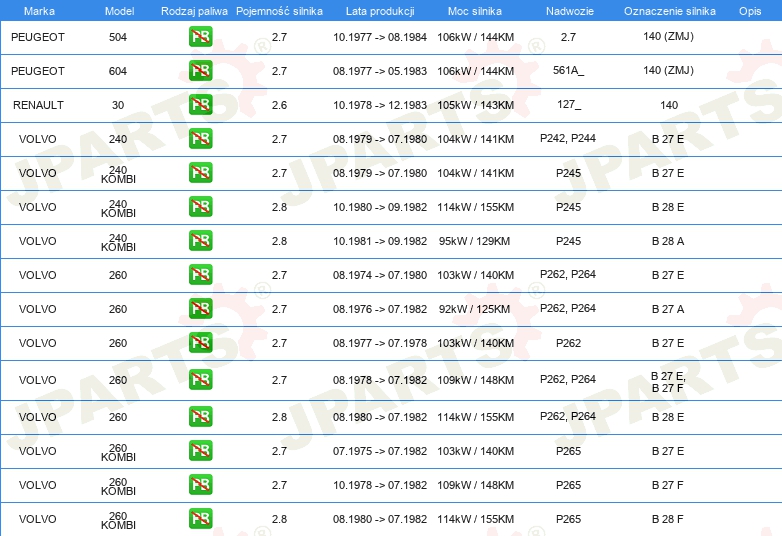This screenshot has height=536, width=782.
Task: Select Renault engine code 140
Action: click(669, 105)
